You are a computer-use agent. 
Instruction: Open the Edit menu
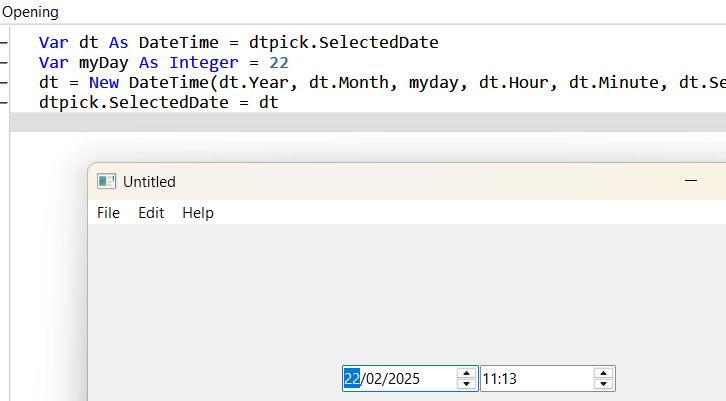(151, 213)
